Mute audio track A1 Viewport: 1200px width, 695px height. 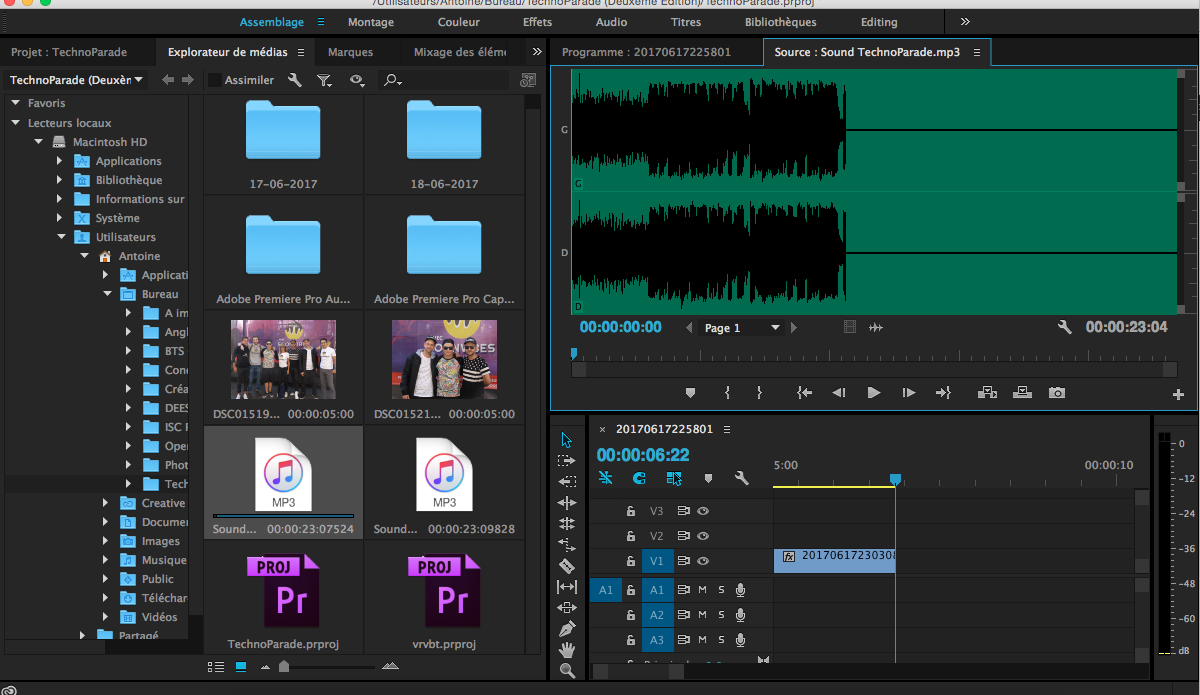pyautogui.click(x=702, y=590)
